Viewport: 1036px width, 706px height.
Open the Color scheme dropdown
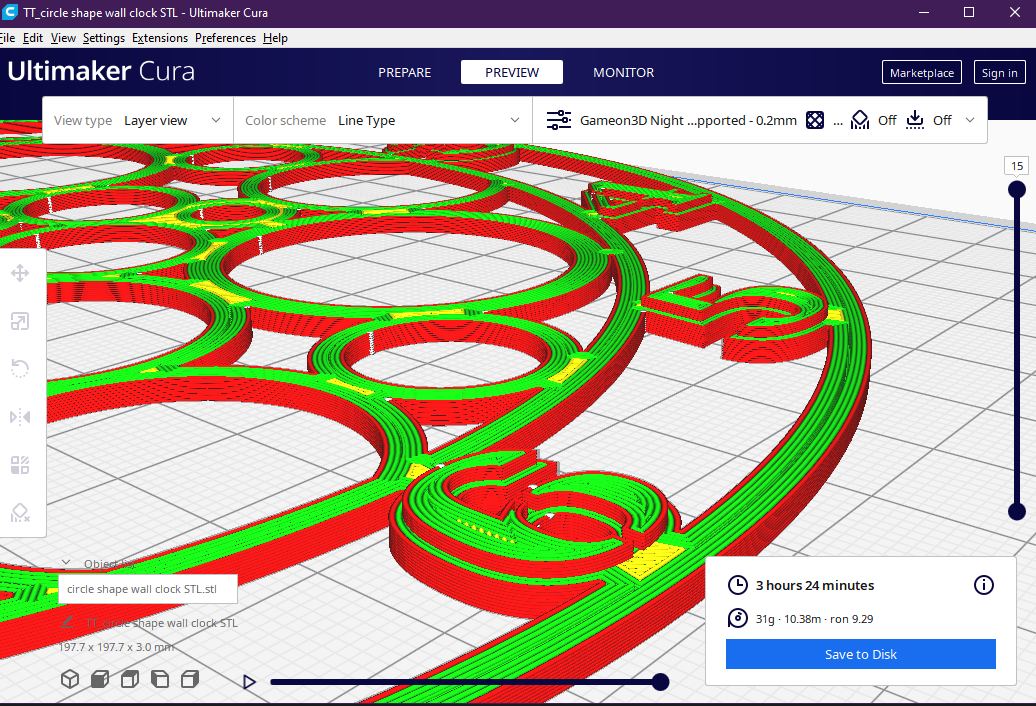tap(383, 120)
